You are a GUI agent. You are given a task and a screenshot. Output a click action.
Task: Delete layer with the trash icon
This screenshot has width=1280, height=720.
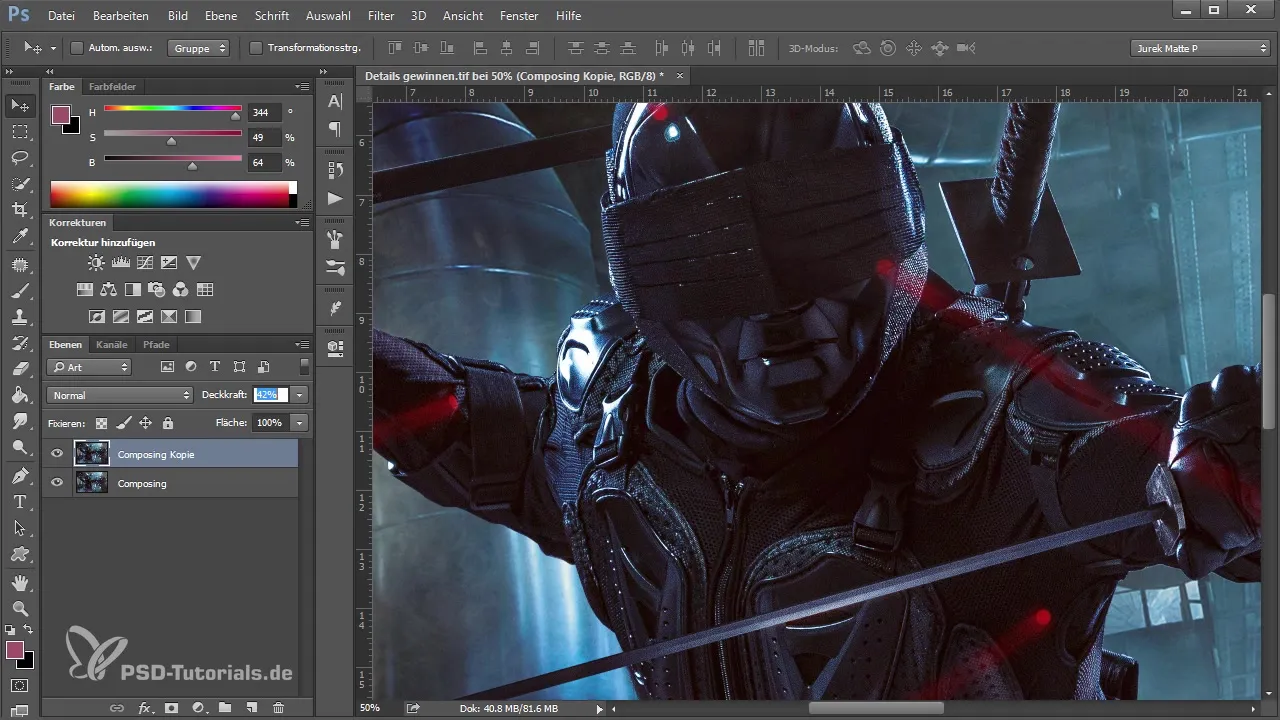coord(279,708)
